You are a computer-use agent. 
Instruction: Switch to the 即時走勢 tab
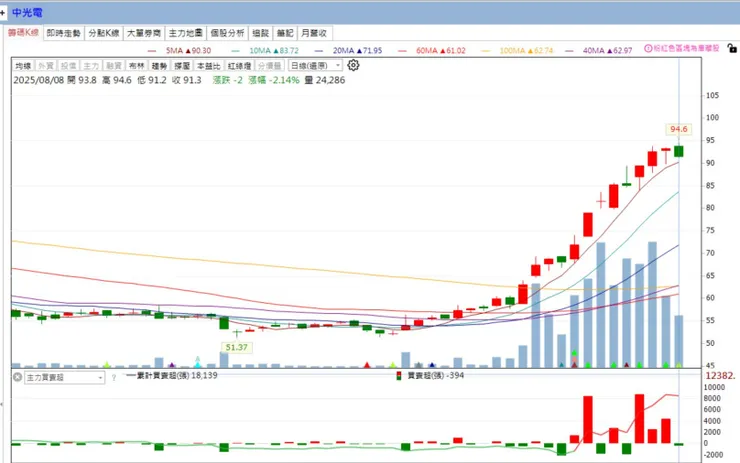coord(64,33)
